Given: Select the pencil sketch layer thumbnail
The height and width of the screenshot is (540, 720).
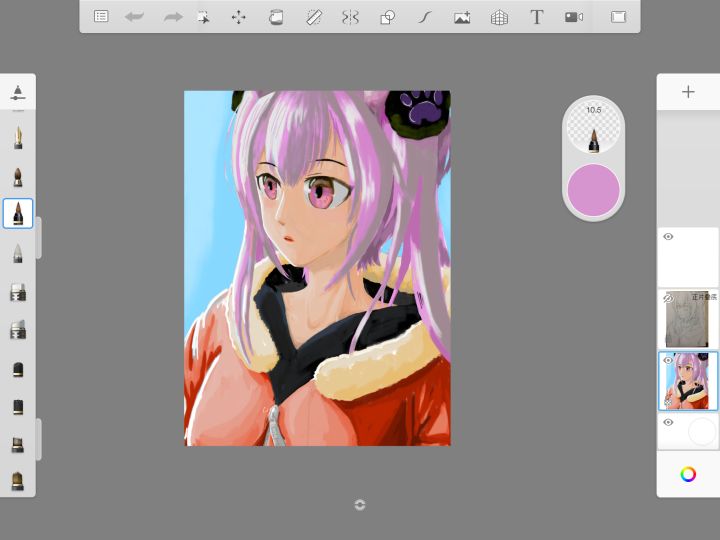Looking at the screenshot, I should [687, 319].
